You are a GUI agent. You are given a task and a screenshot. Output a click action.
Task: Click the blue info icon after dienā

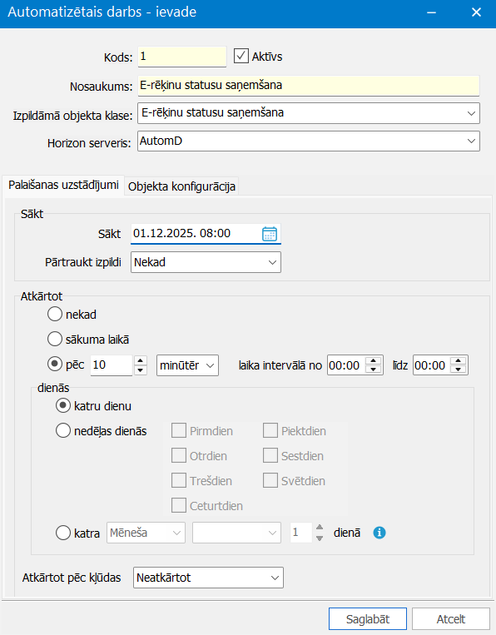(379, 533)
